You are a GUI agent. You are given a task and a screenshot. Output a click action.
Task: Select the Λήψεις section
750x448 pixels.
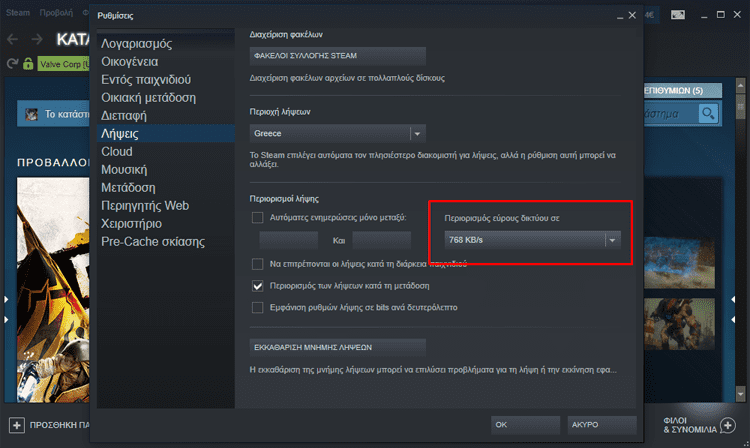pyautogui.click(x=165, y=133)
